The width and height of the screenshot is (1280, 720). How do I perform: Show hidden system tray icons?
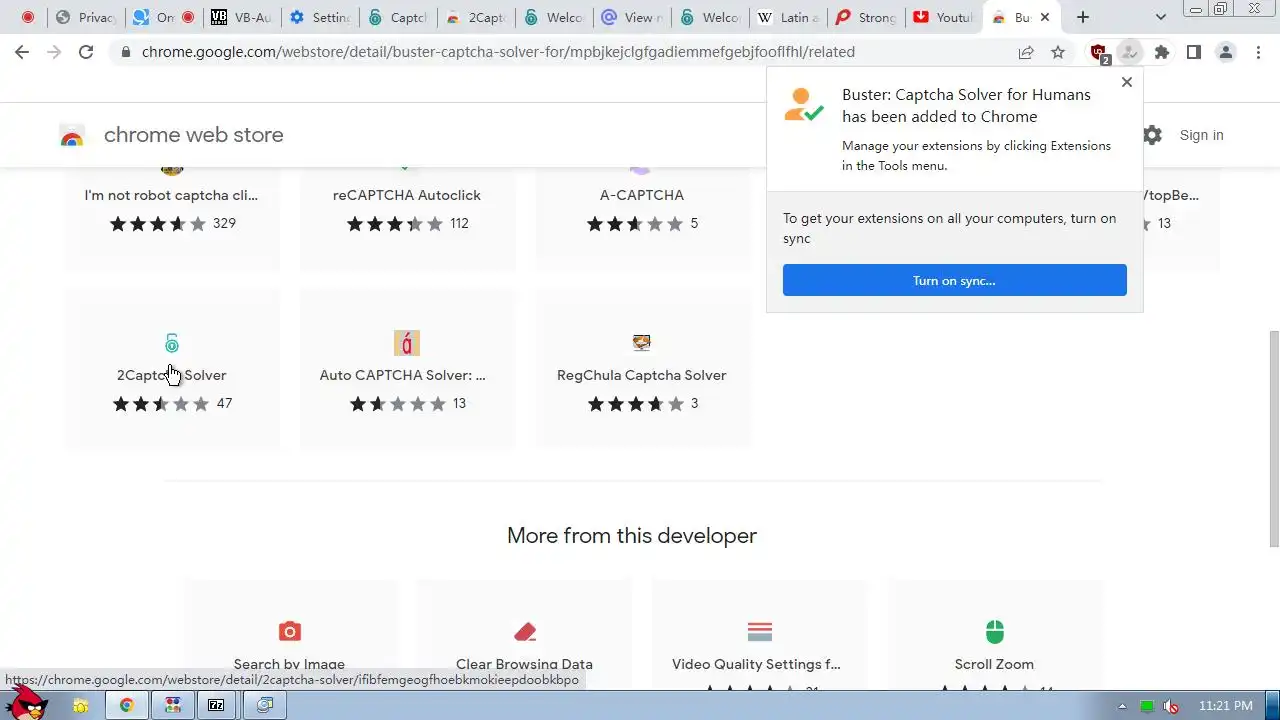pyautogui.click(x=1122, y=706)
